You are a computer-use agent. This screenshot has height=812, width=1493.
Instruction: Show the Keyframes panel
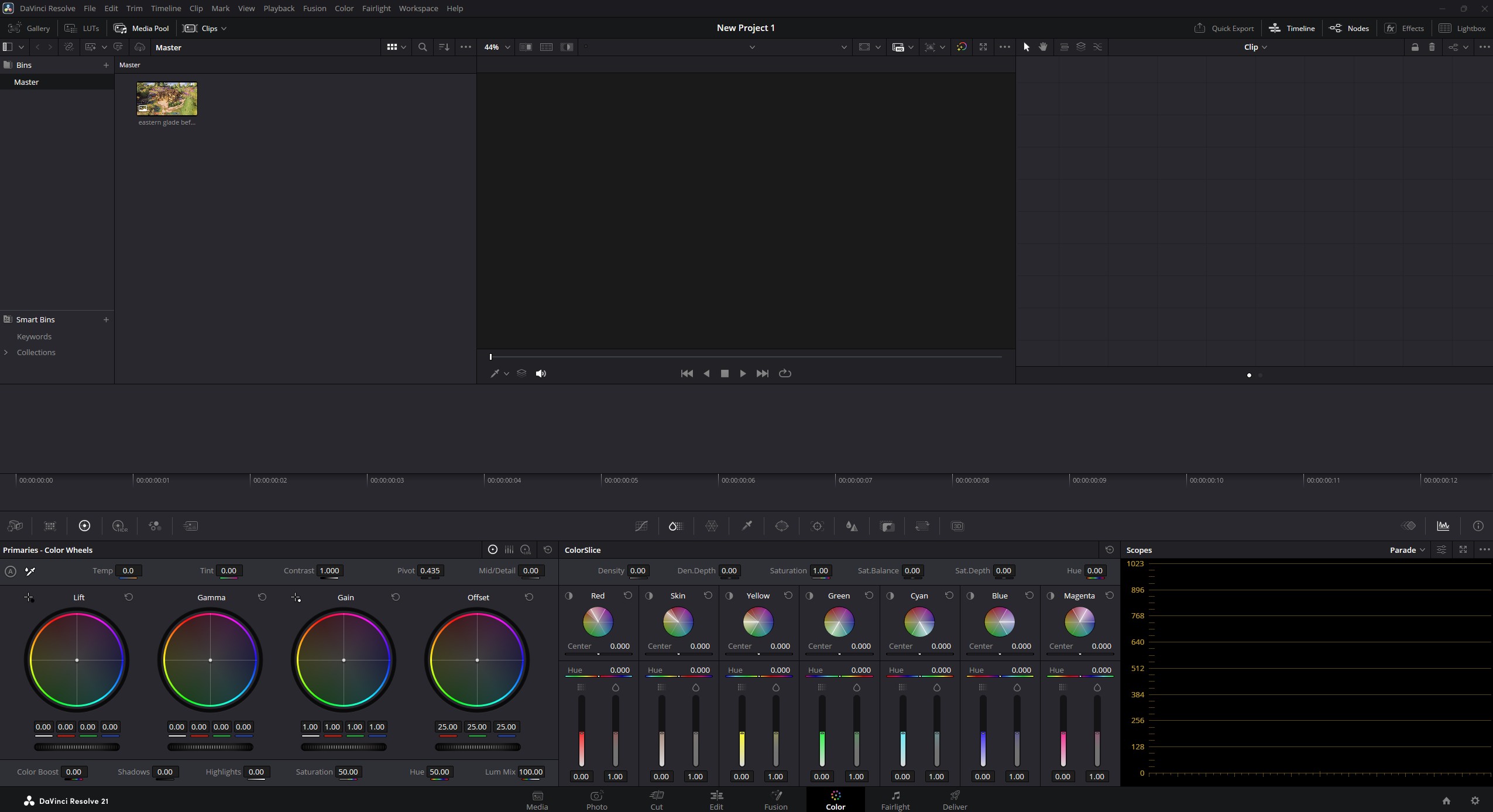click(x=1409, y=526)
